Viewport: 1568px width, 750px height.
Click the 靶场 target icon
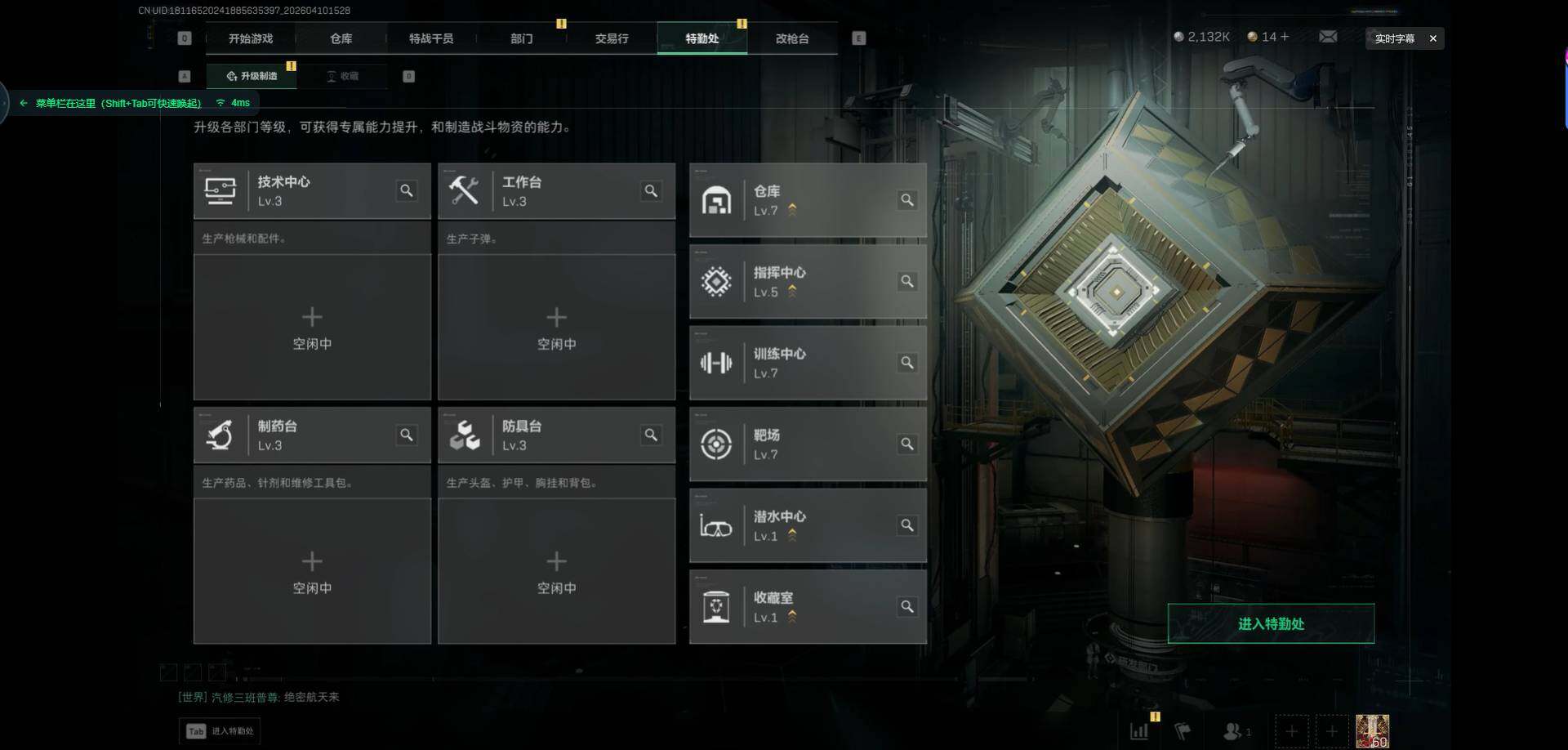(716, 444)
